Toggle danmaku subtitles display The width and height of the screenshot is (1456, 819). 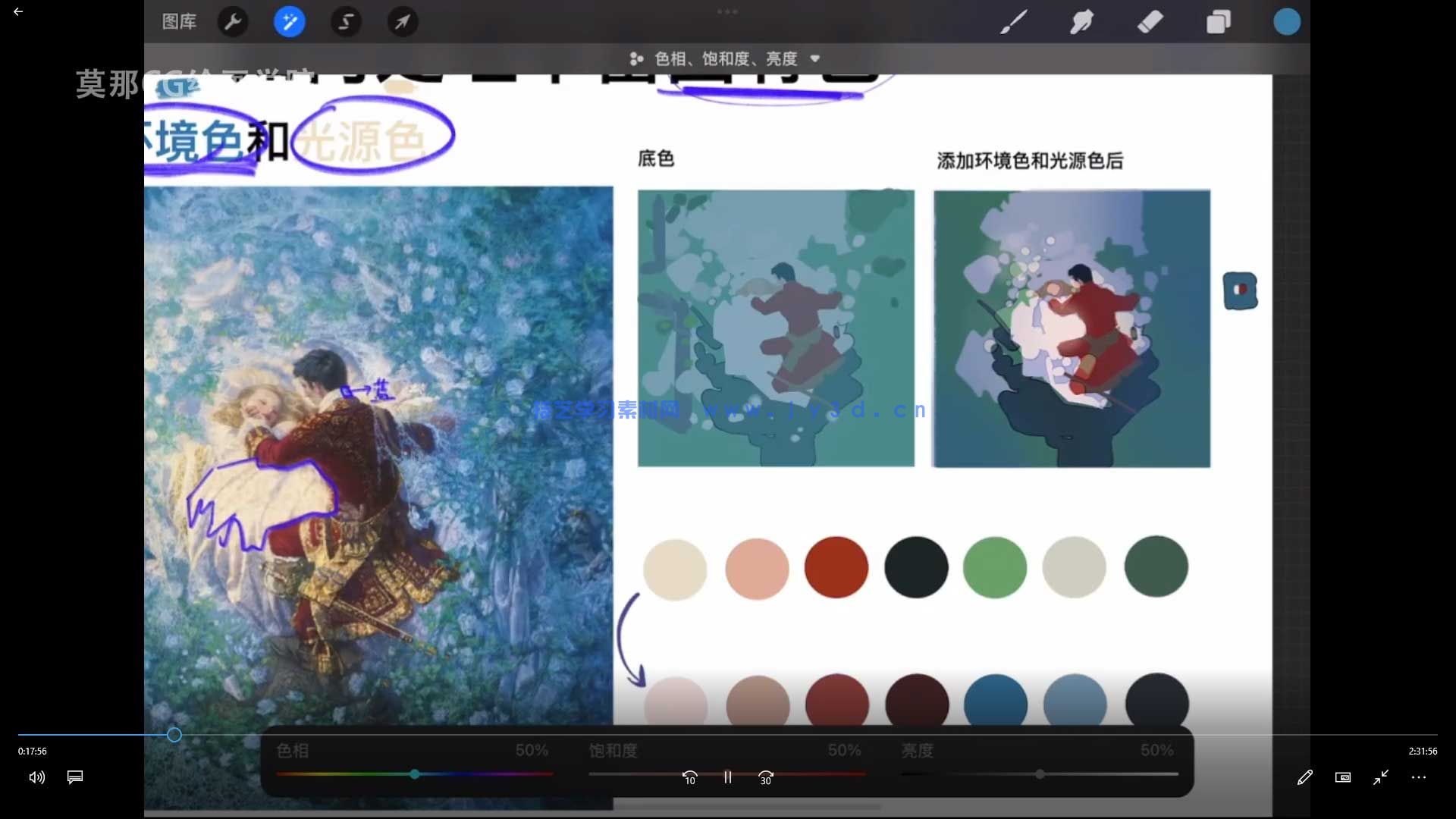click(x=74, y=777)
